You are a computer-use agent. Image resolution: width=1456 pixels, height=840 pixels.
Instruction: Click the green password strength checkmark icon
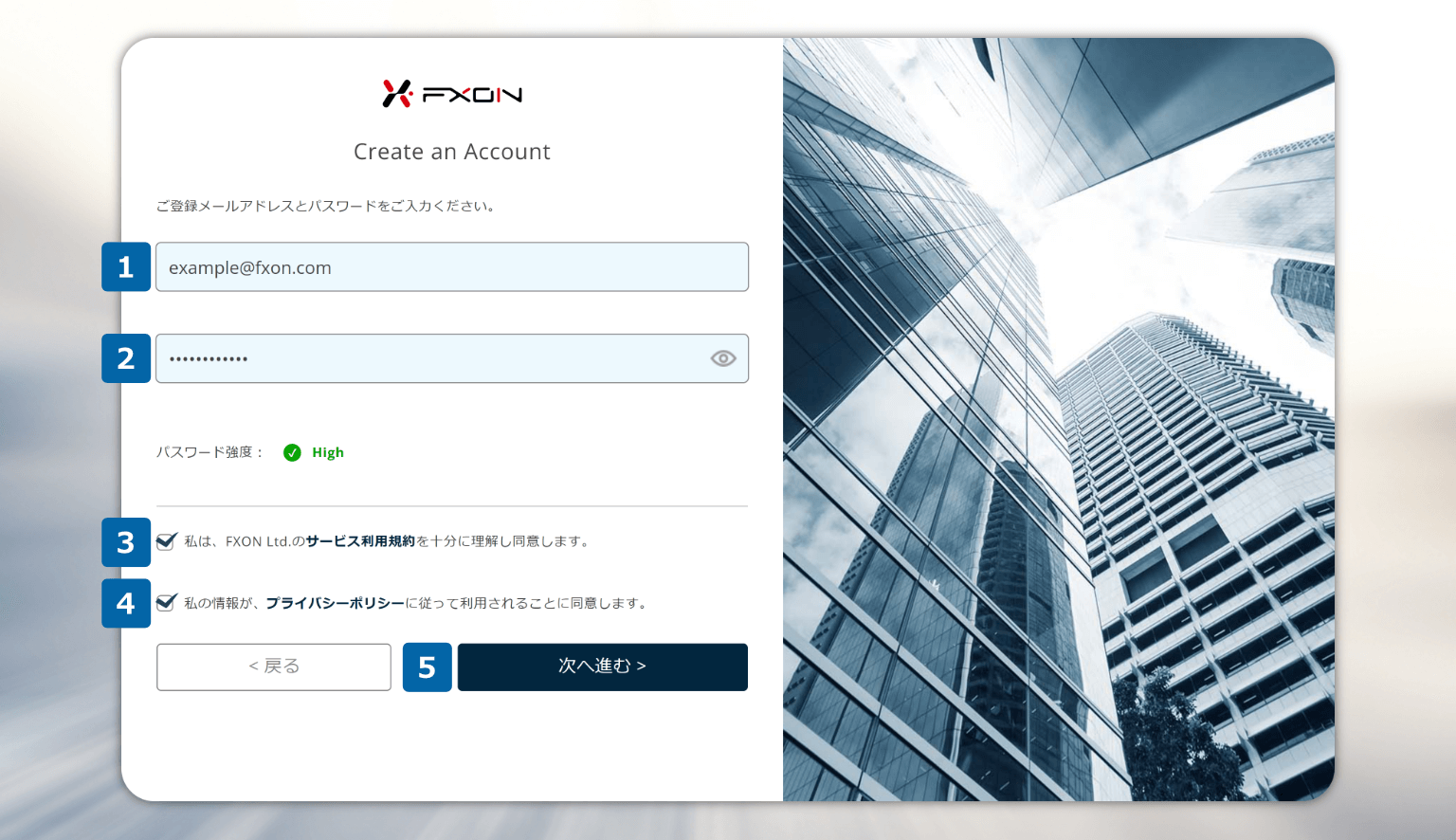coord(292,452)
